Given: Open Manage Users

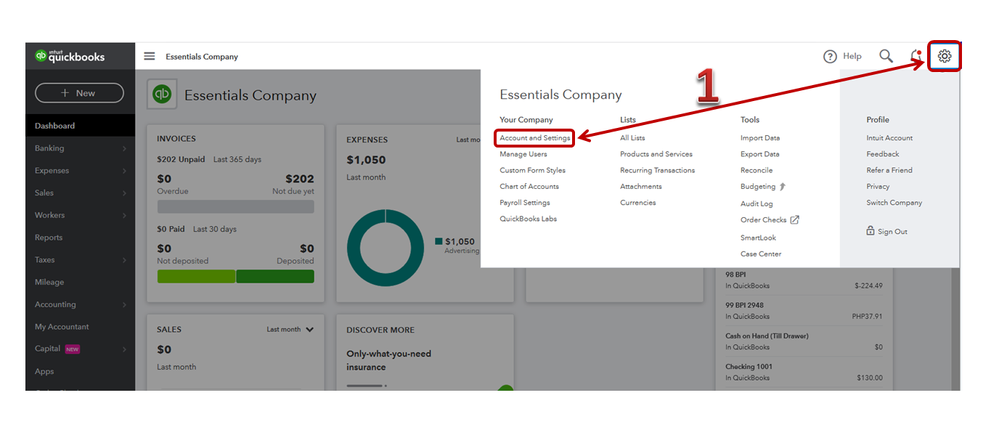Looking at the screenshot, I should [523, 154].
